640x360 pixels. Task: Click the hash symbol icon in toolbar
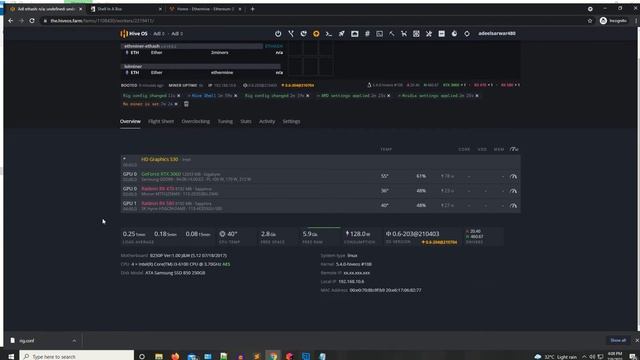pyautogui.click(x=367, y=33)
